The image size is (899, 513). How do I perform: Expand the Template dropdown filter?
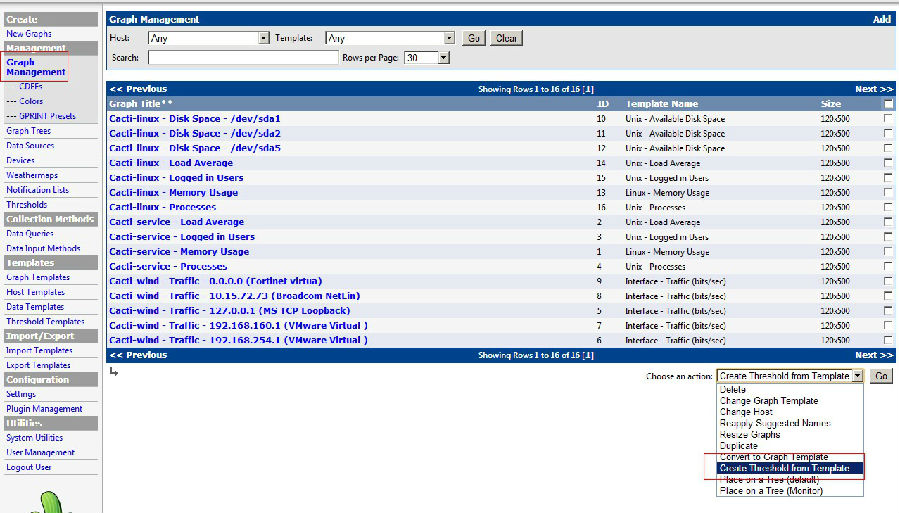tap(390, 38)
